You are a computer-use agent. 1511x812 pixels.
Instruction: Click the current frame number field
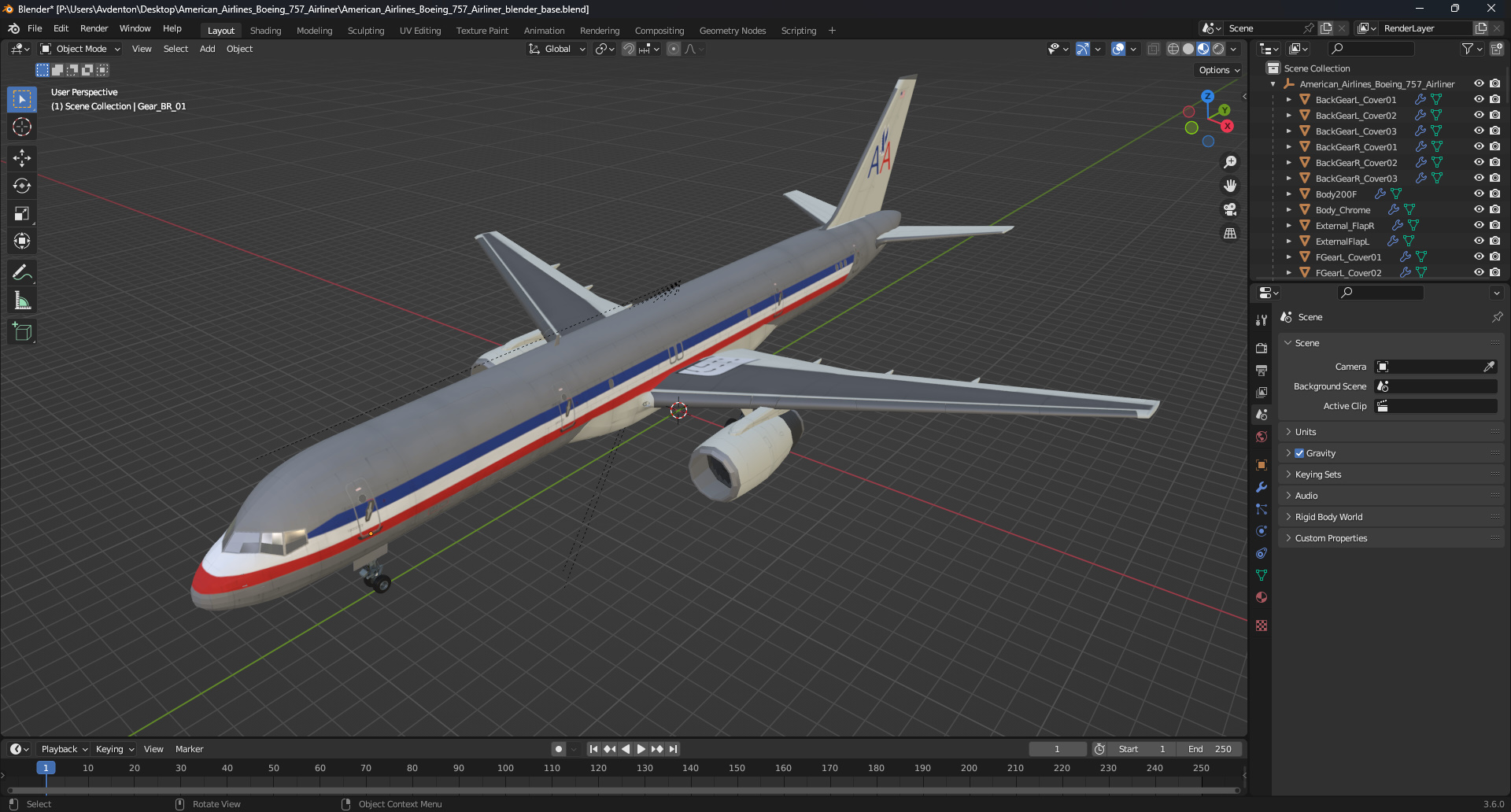1057,749
